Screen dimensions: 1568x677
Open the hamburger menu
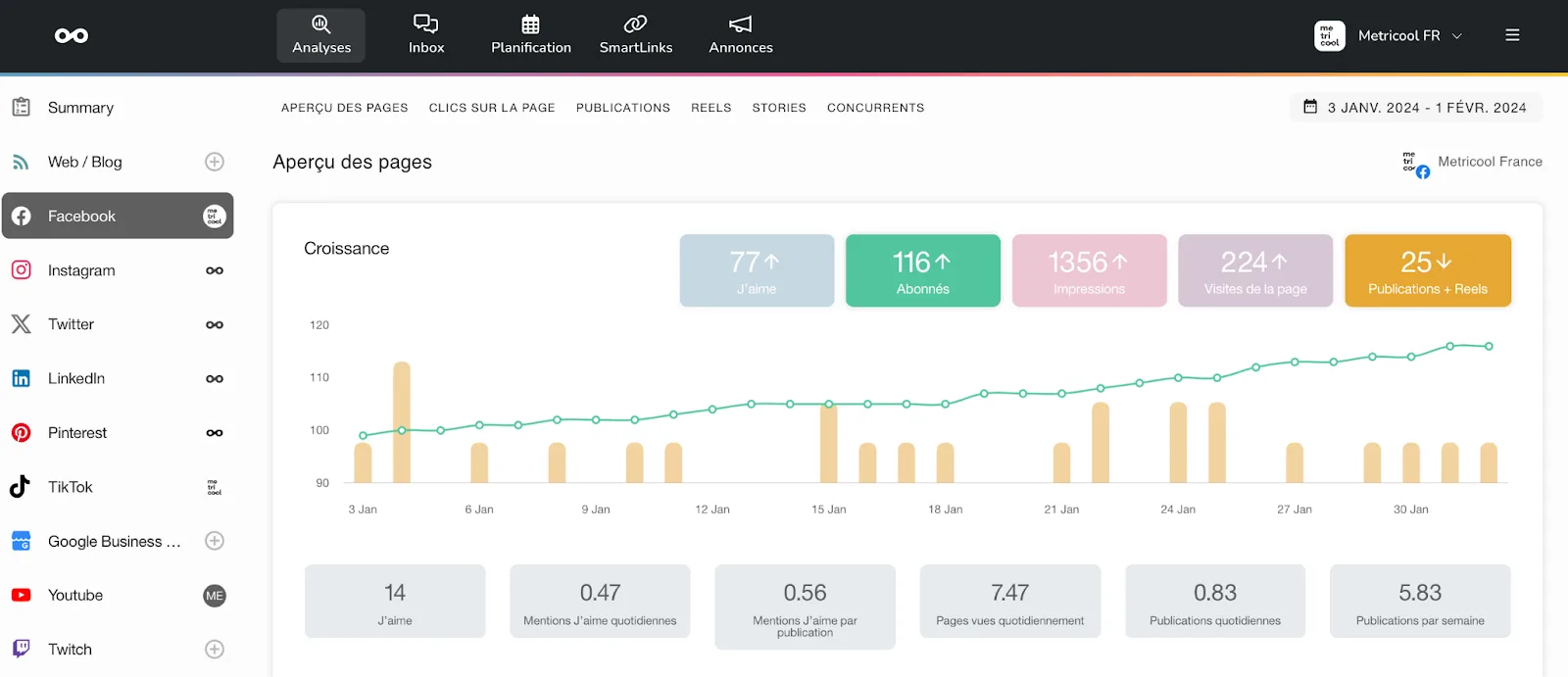1512,35
